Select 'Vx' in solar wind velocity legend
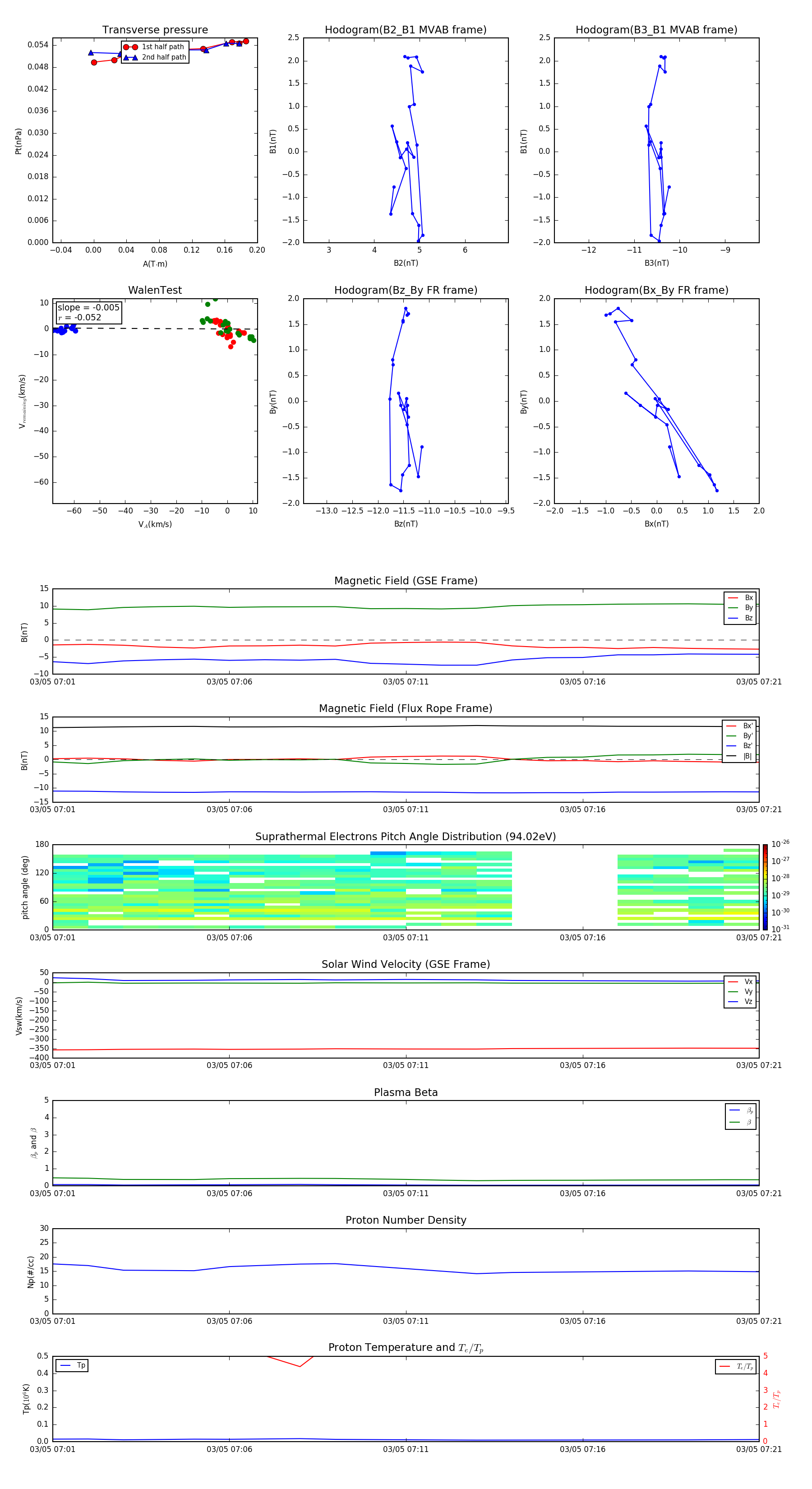 740,981
